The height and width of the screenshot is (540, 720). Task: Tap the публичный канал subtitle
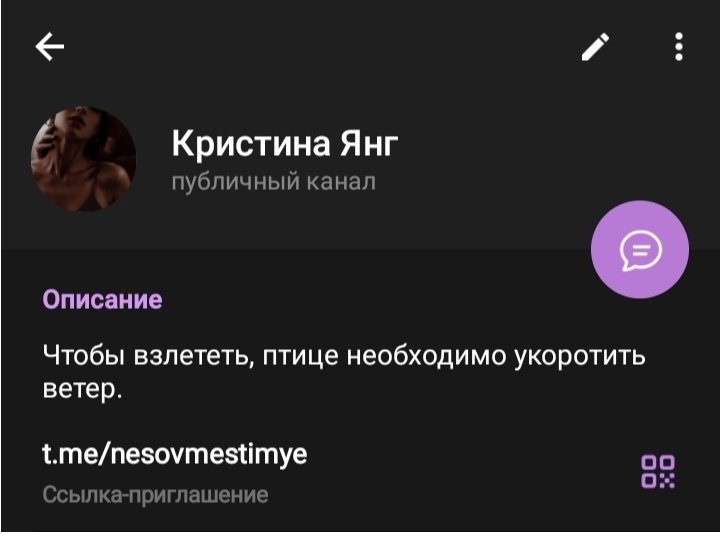coord(274,182)
